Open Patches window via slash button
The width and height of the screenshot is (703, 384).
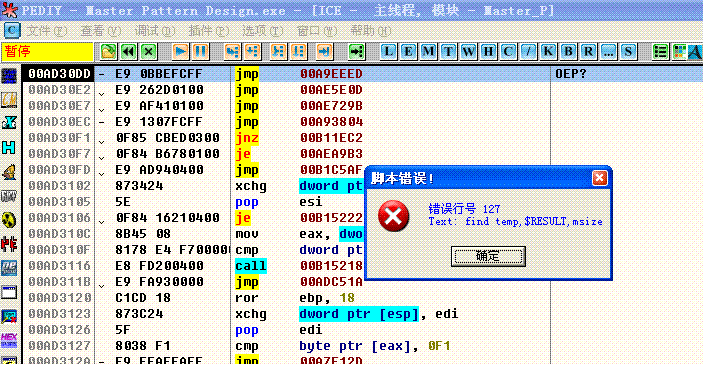click(528, 52)
